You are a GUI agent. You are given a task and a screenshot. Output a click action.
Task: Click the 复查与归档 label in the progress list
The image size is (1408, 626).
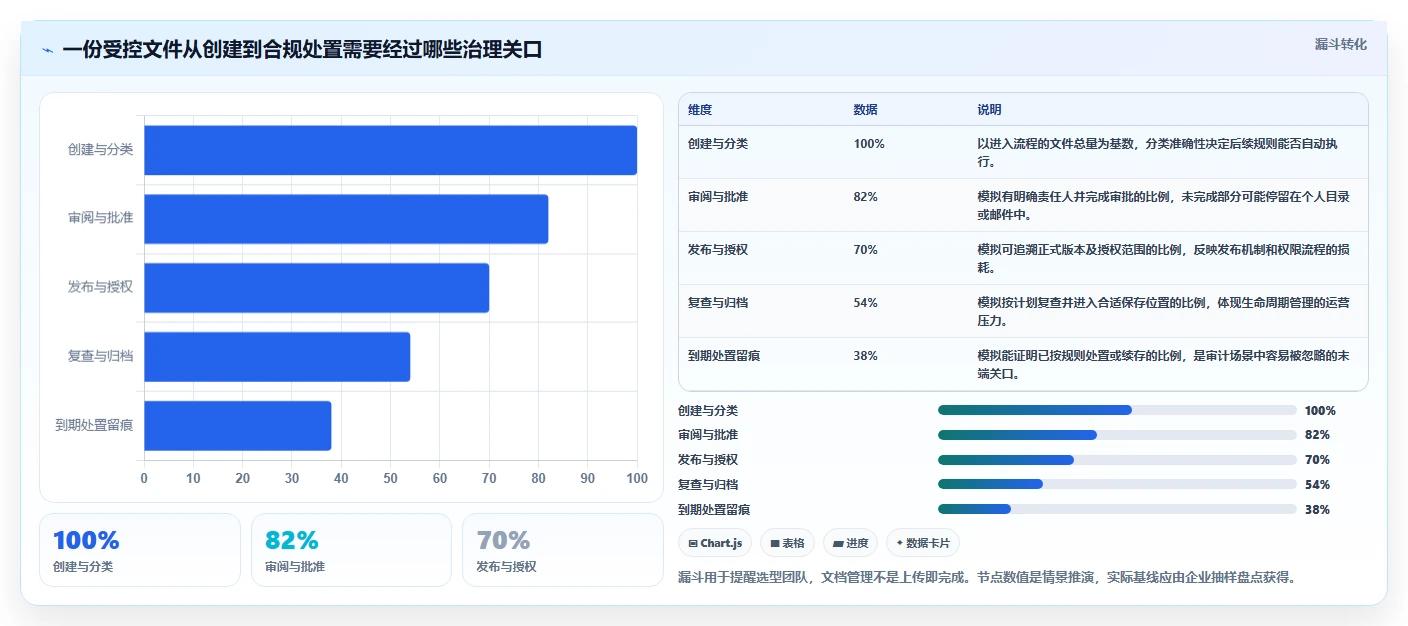click(708, 484)
